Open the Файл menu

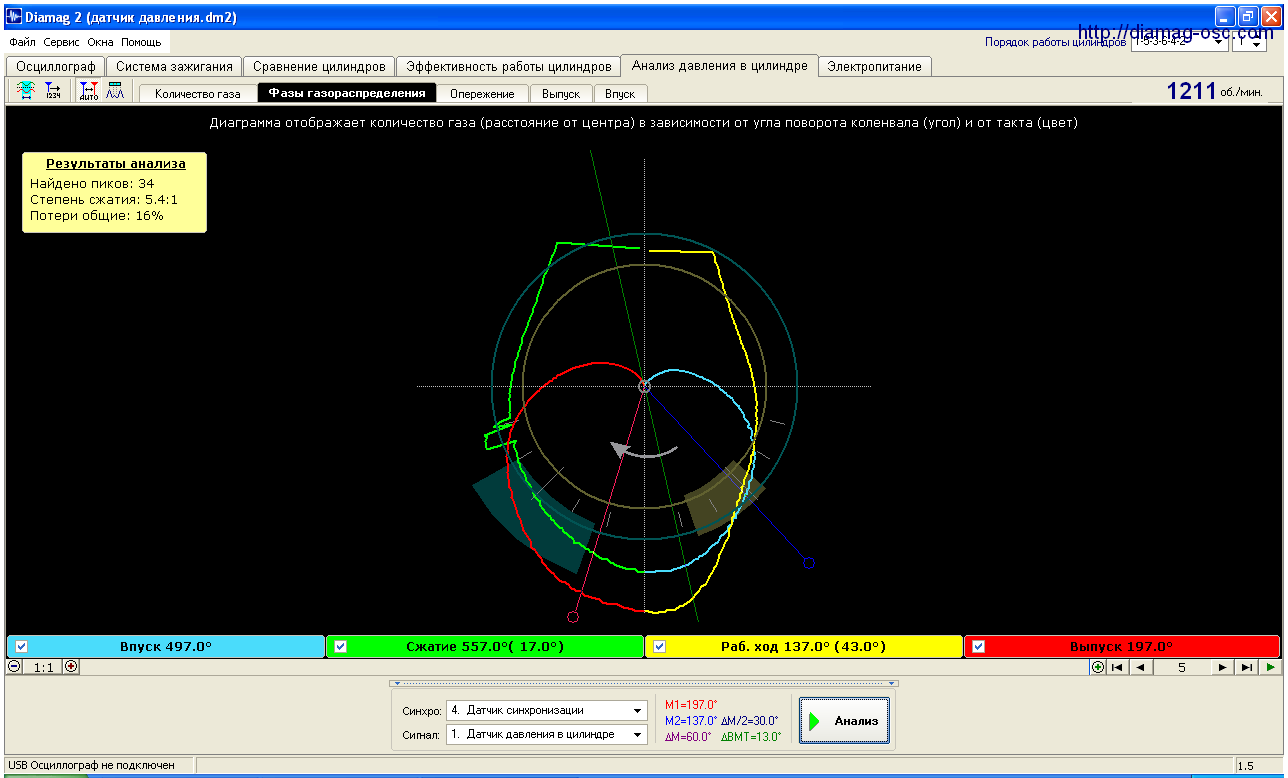coord(22,42)
